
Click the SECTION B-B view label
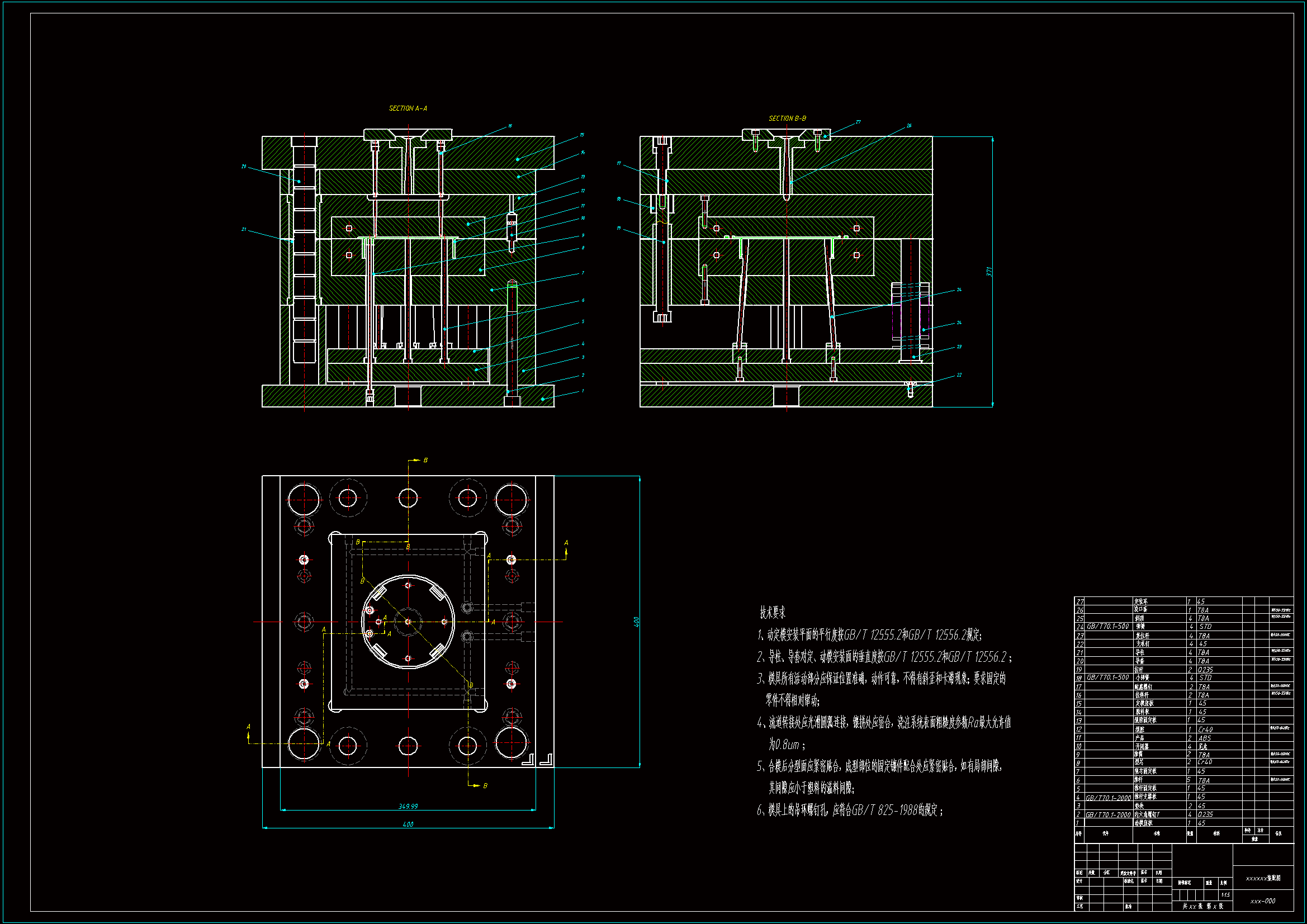787,119
